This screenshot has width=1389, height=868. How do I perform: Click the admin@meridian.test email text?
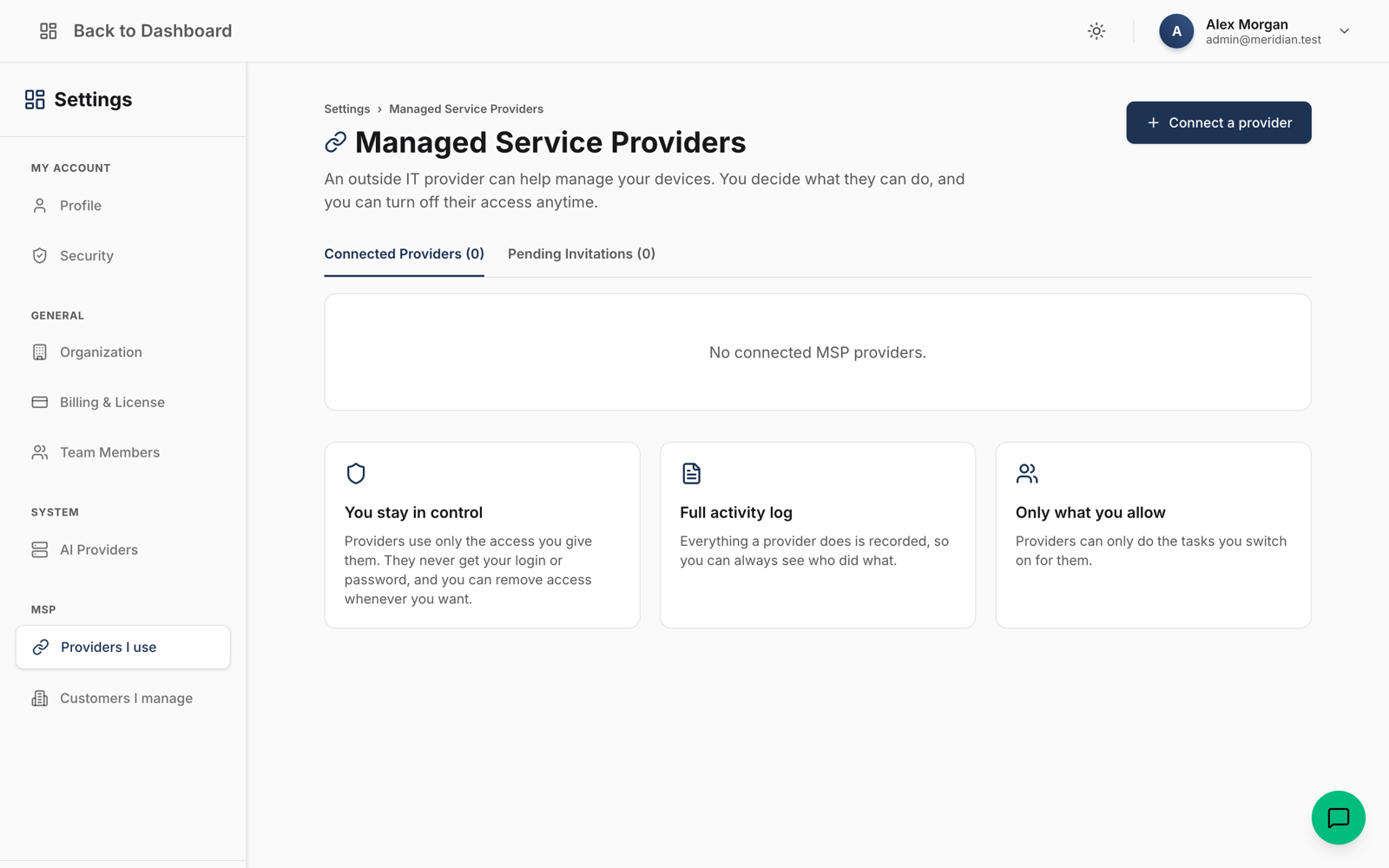tap(1263, 40)
